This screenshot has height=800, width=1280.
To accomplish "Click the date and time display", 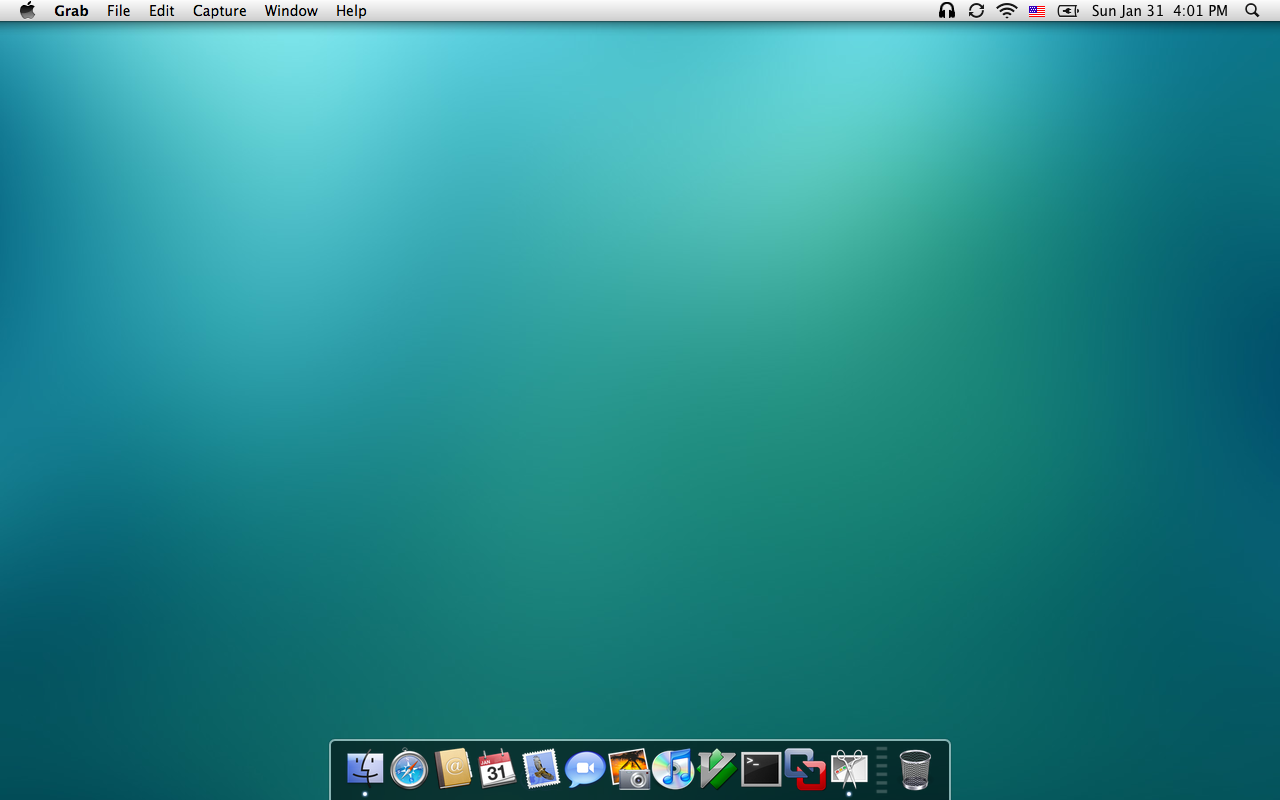I will tap(1159, 11).
